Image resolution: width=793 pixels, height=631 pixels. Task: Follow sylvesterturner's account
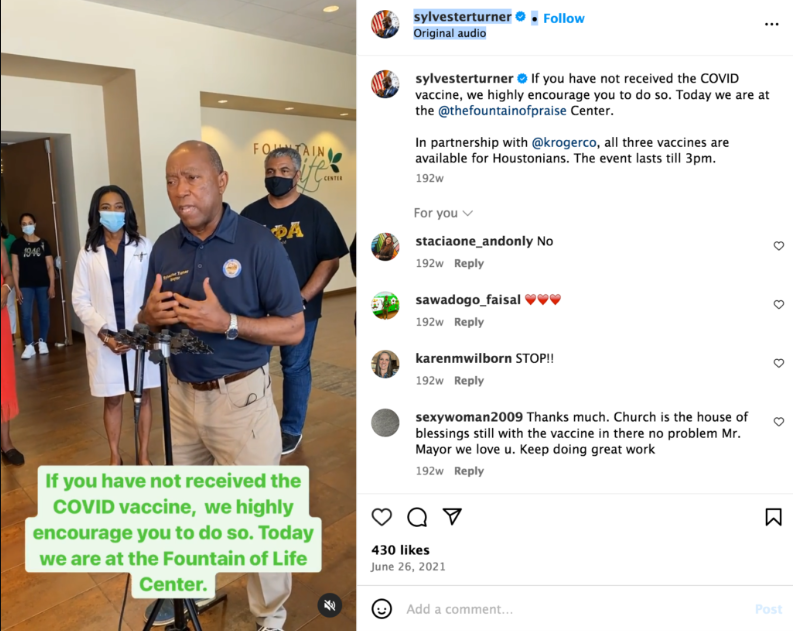coord(564,18)
